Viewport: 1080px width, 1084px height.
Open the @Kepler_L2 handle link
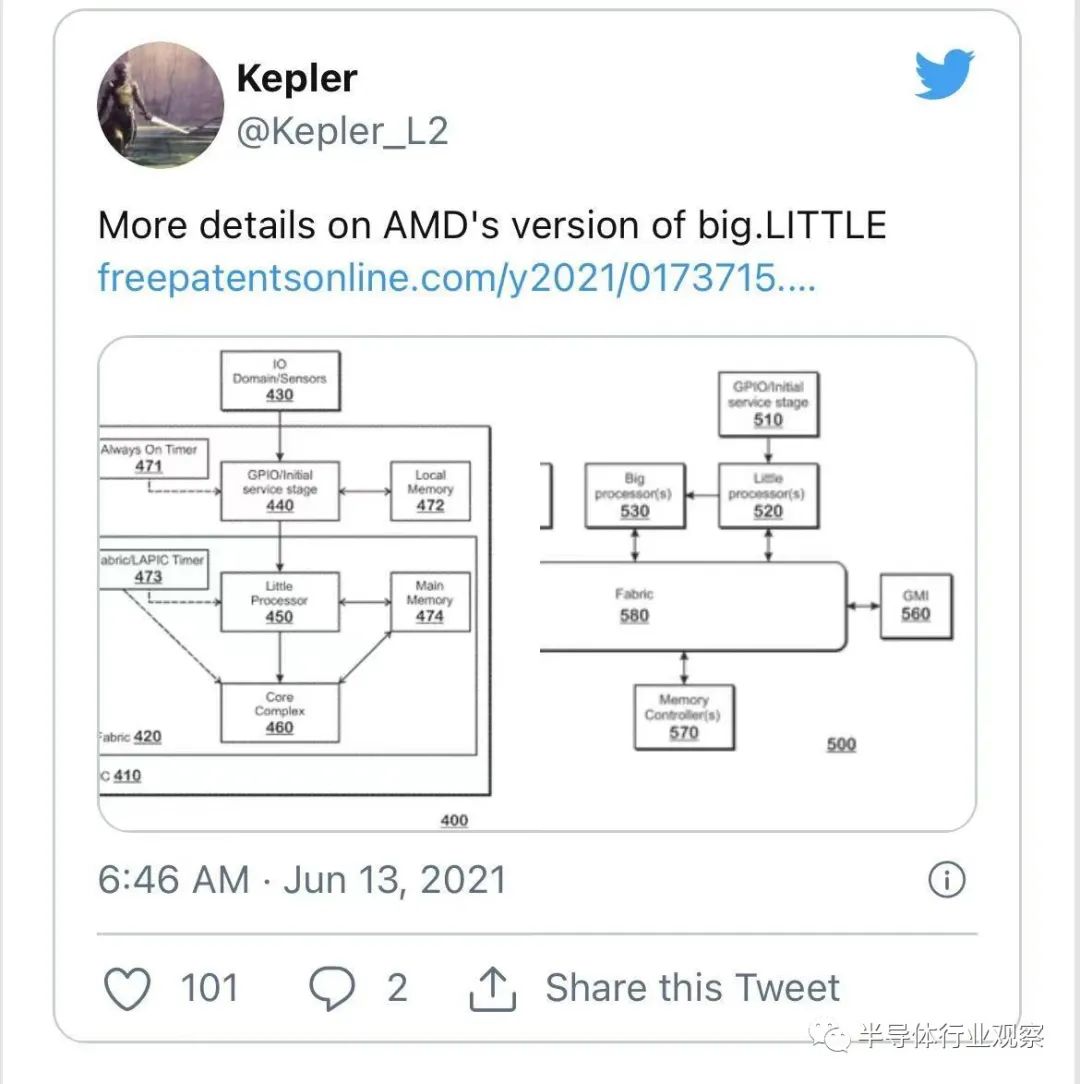342,131
